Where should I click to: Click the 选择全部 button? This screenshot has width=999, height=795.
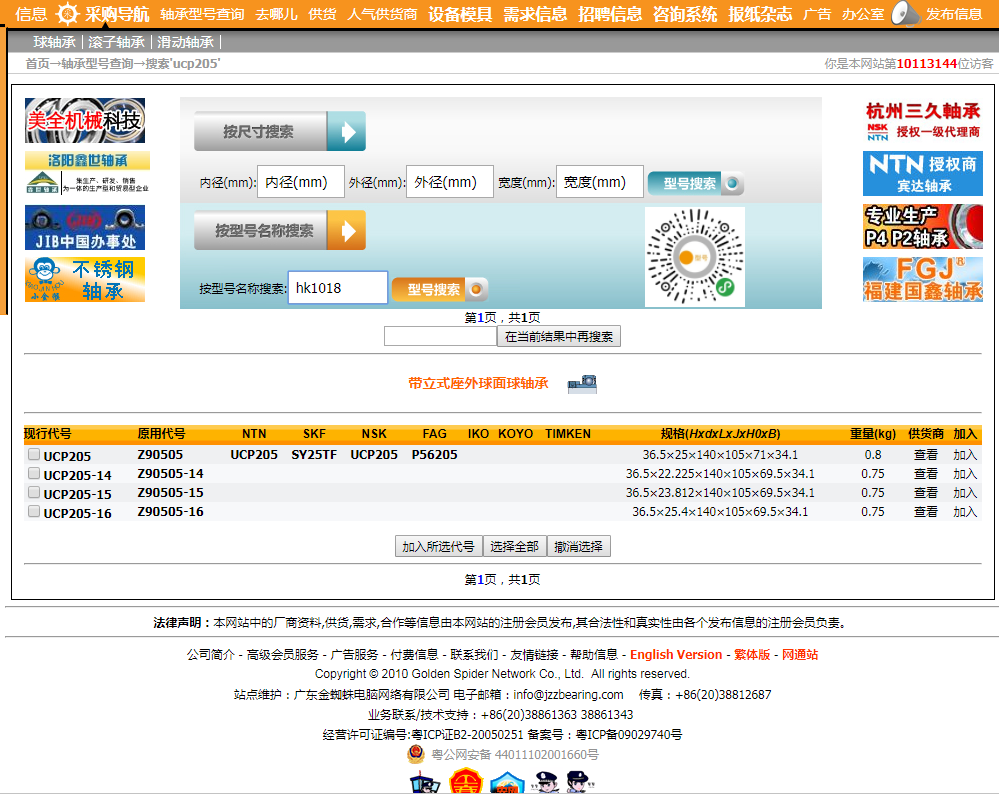[x=514, y=547]
